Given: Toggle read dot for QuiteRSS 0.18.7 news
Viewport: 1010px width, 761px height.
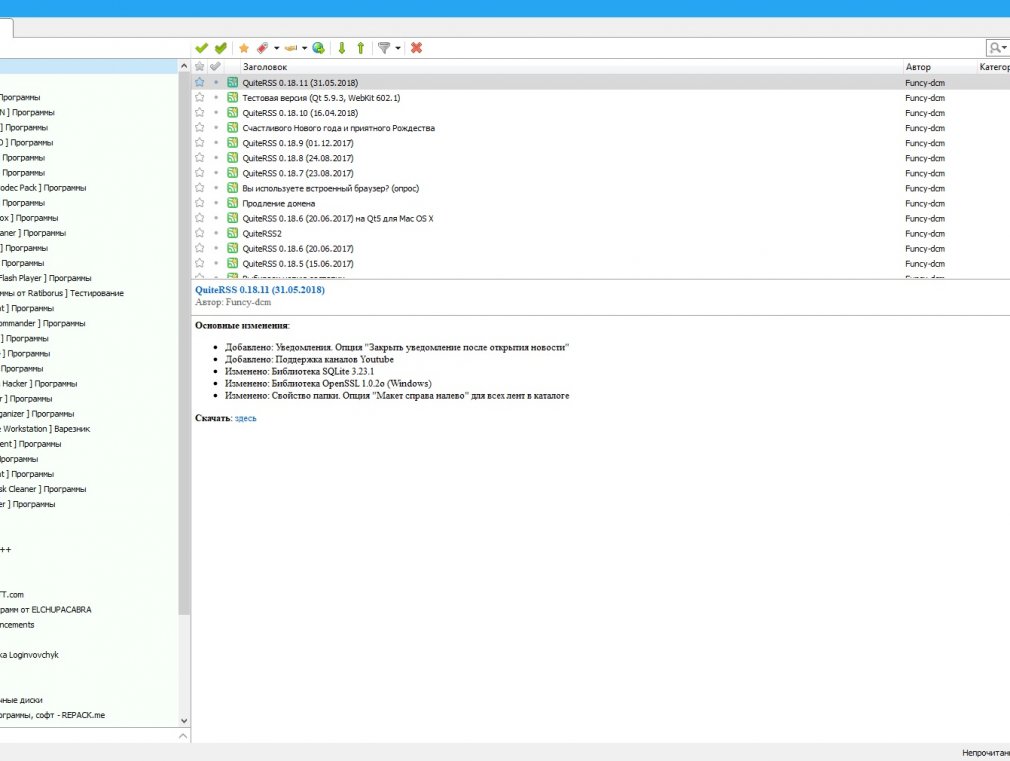Looking at the screenshot, I should 216,173.
